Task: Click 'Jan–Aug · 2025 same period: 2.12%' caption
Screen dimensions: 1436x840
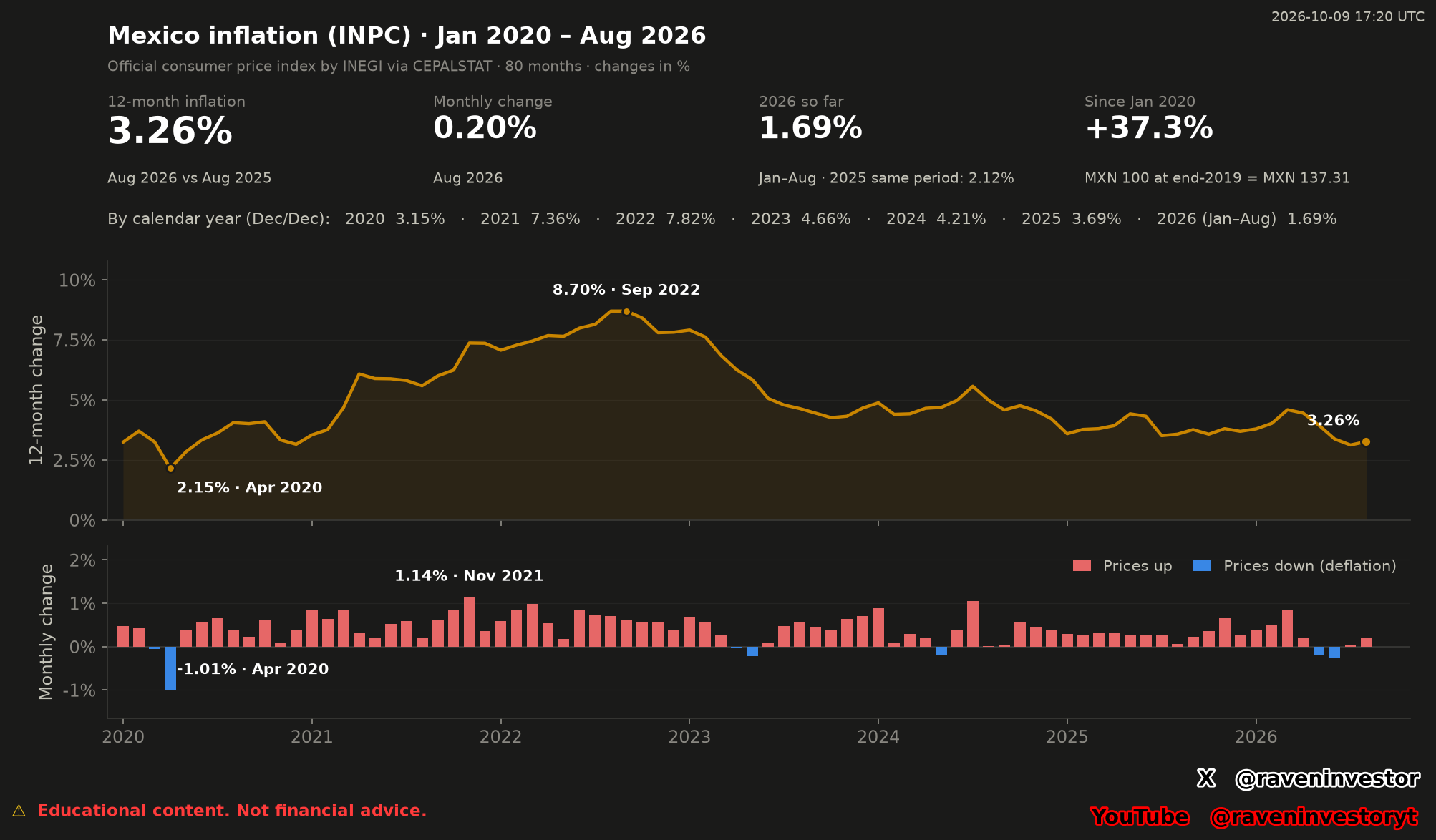Action: pos(886,178)
